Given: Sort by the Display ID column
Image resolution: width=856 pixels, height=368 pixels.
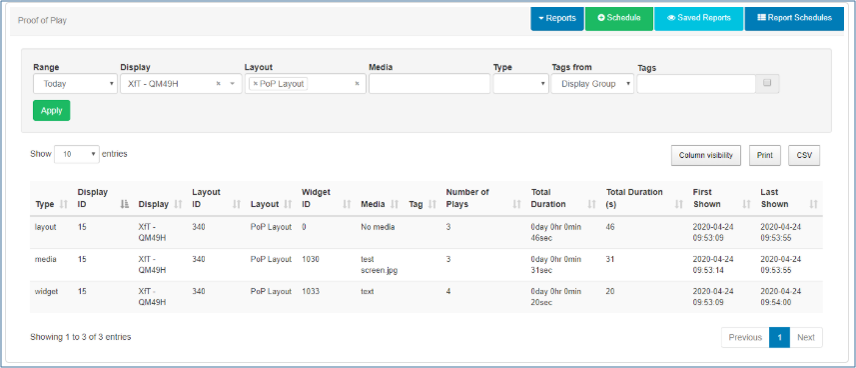Looking at the screenshot, I should 102,198.
